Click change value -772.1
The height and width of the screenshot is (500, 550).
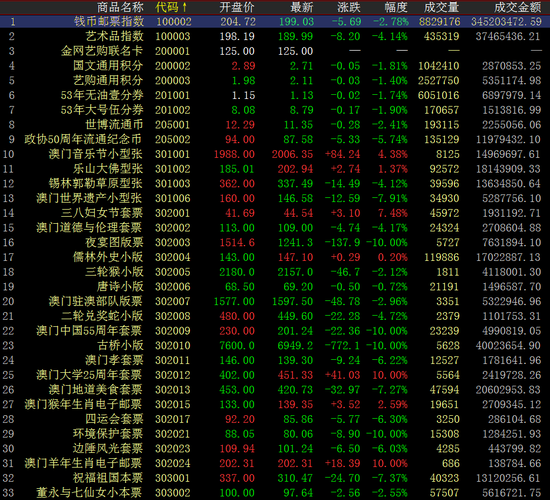342,346
